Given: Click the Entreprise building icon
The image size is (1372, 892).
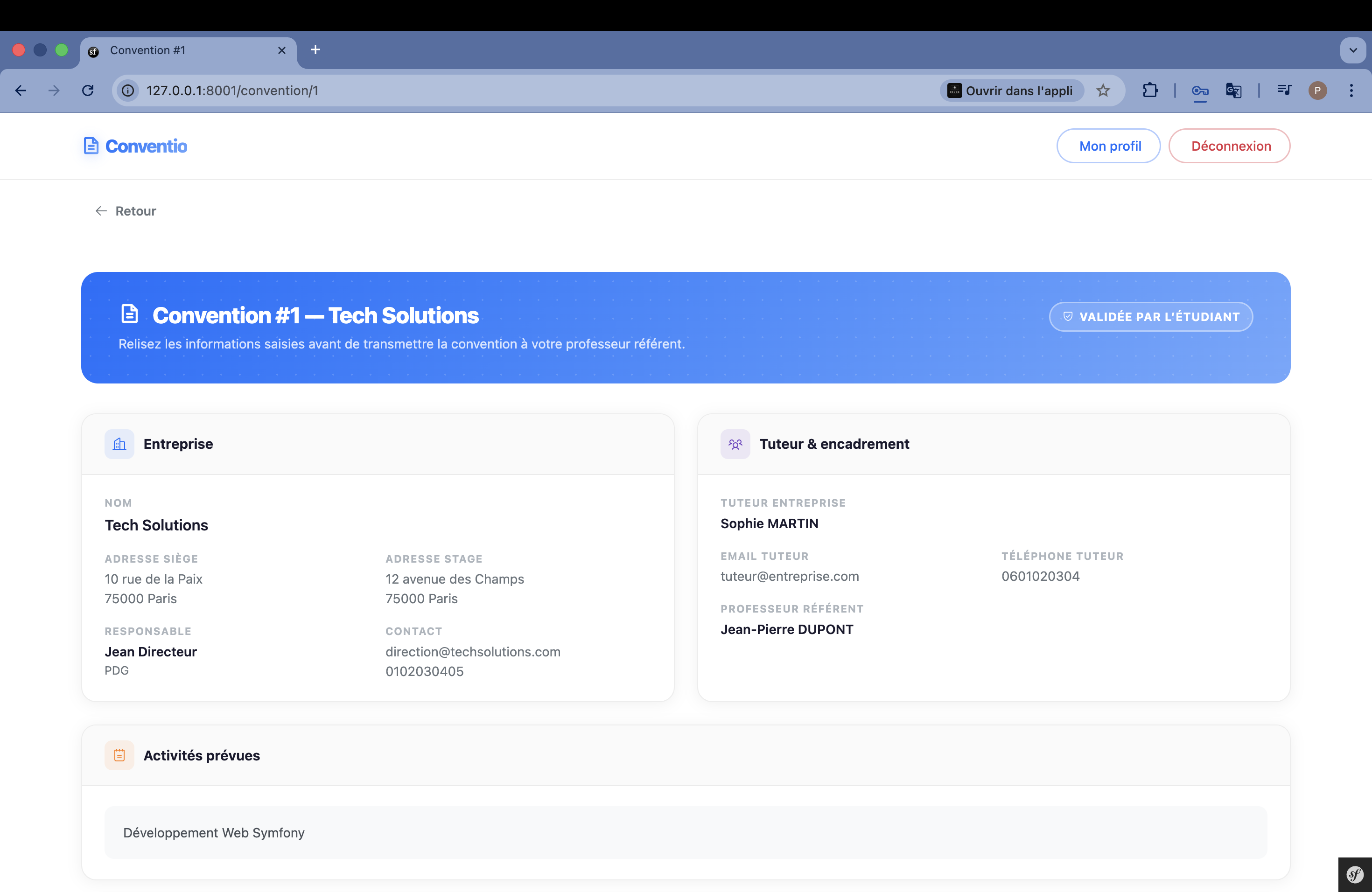Looking at the screenshot, I should (119, 444).
